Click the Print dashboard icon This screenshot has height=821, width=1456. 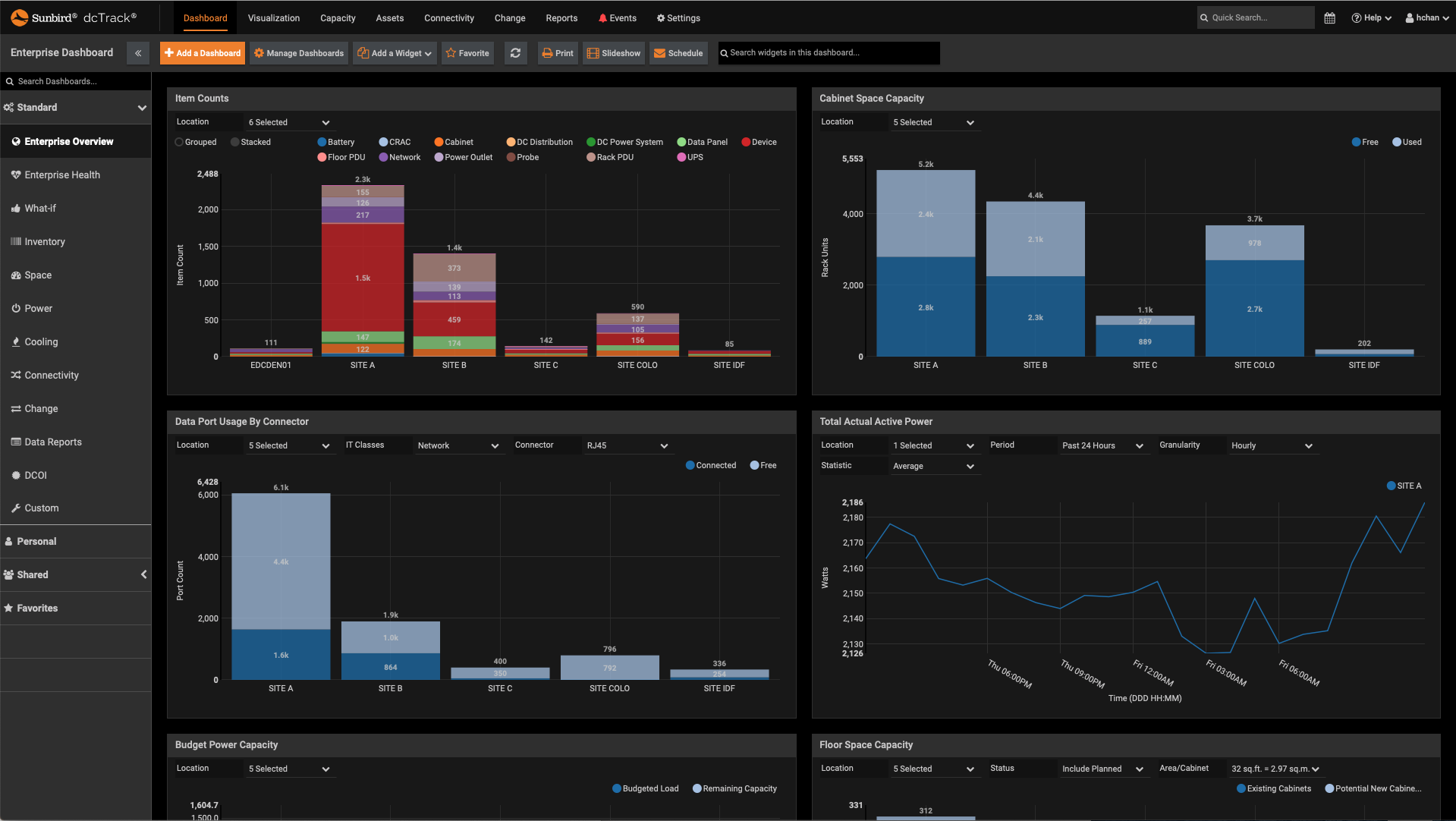pos(557,53)
